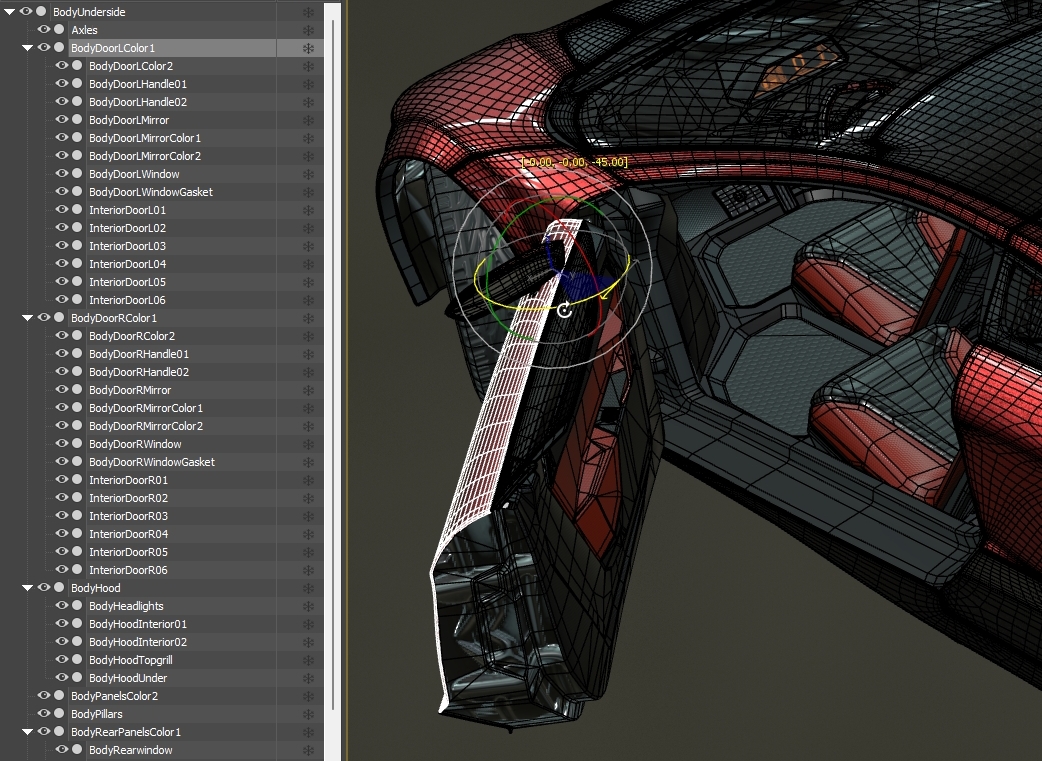
Task: Select InteriorDoorR03 in the list
Action: (x=128, y=516)
